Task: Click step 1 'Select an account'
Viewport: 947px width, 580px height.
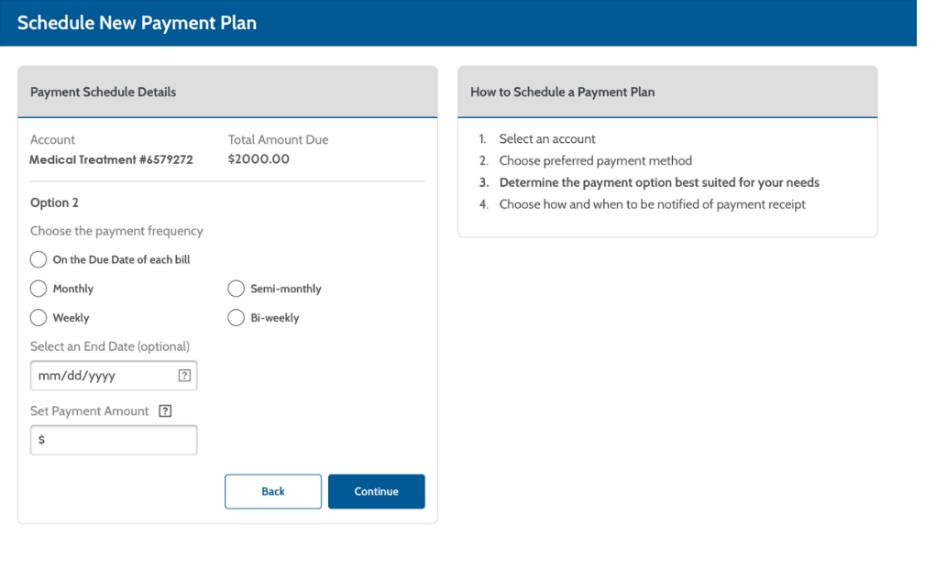Action: pyautogui.click(x=547, y=139)
